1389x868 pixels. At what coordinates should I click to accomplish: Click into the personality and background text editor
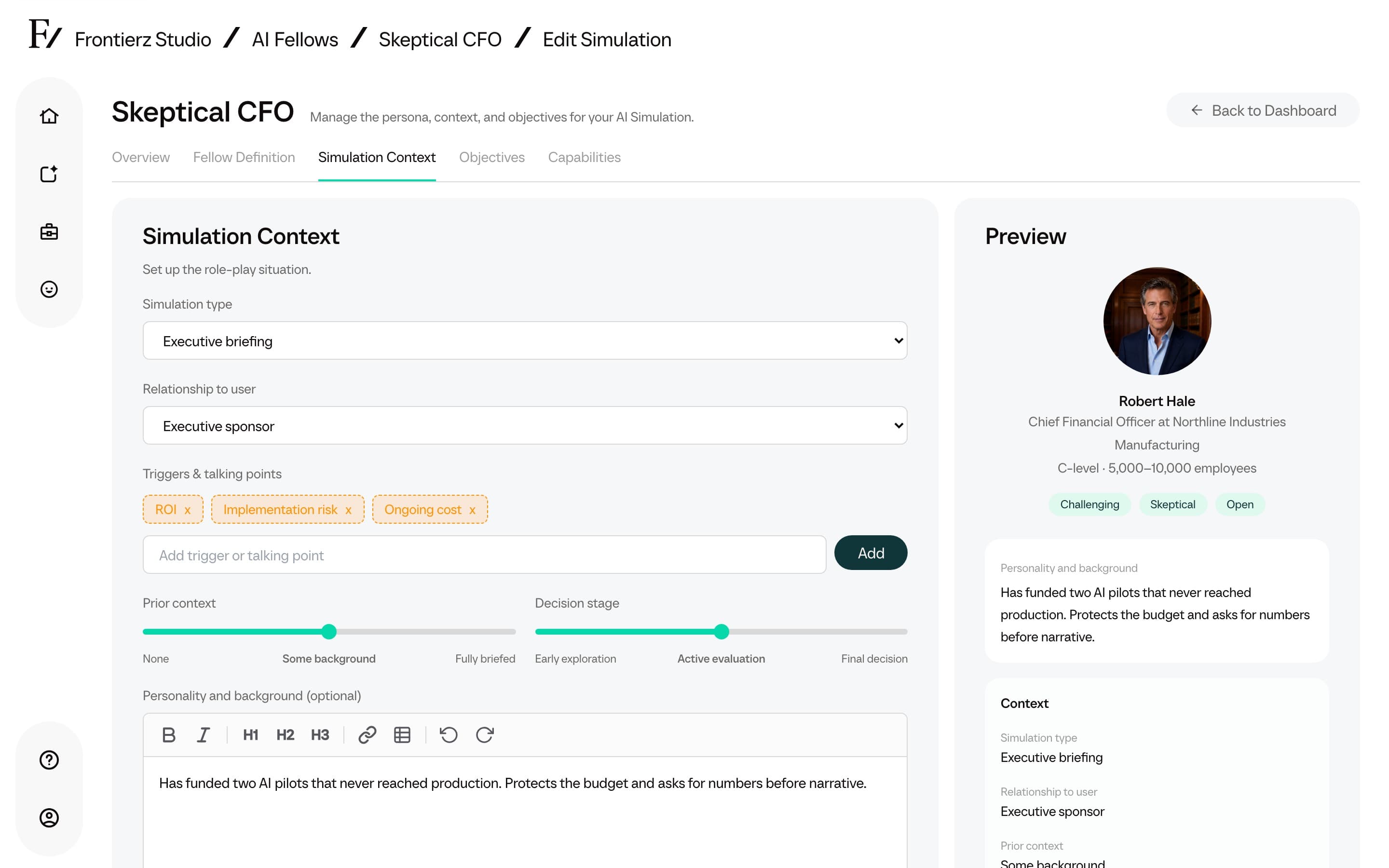[525, 813]
